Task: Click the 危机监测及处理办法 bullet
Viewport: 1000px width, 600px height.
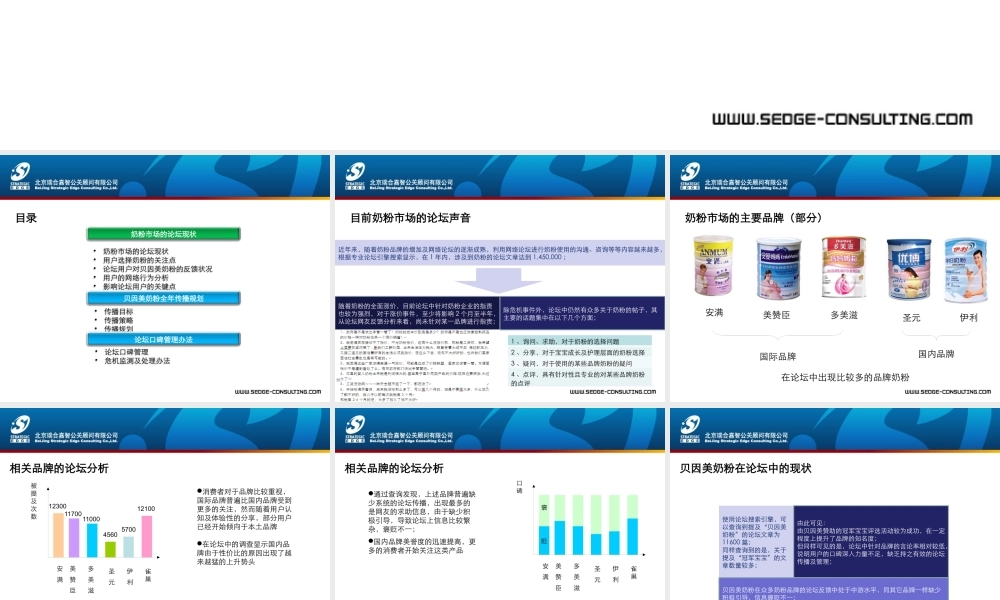Action: click(137, 361)
